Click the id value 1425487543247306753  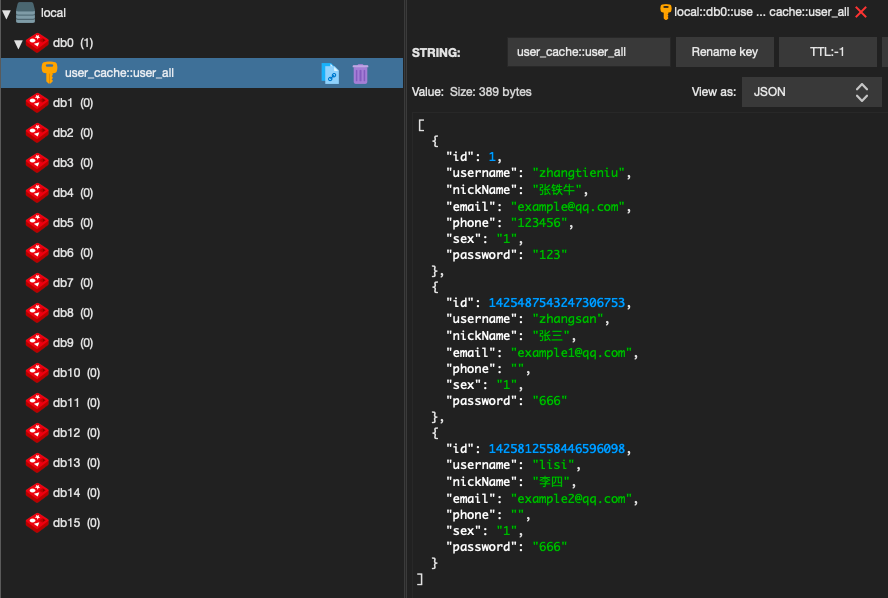coord(557,302)
